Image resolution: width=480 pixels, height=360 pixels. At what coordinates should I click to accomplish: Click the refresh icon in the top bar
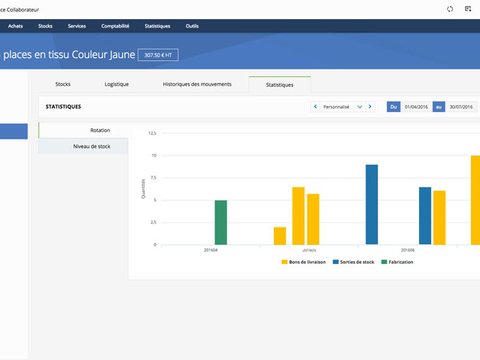450,9
